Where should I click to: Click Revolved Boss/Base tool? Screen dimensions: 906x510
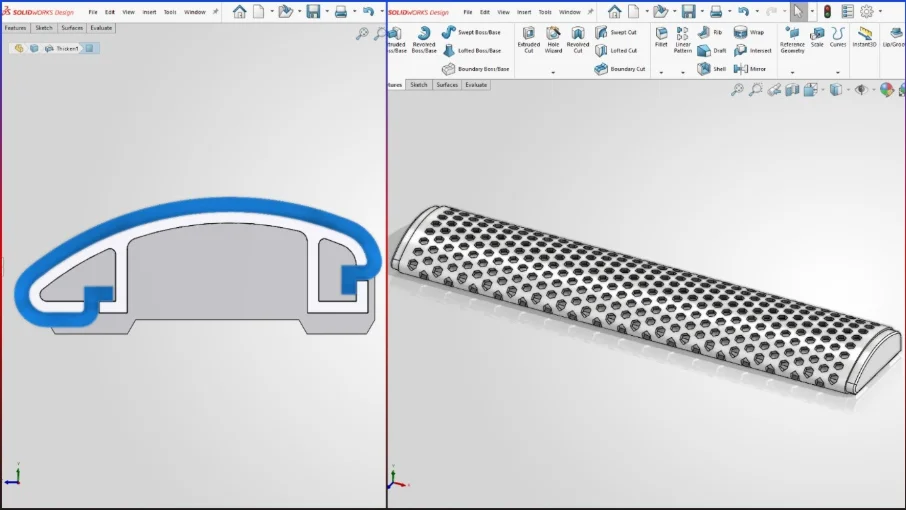click(424, 40)
